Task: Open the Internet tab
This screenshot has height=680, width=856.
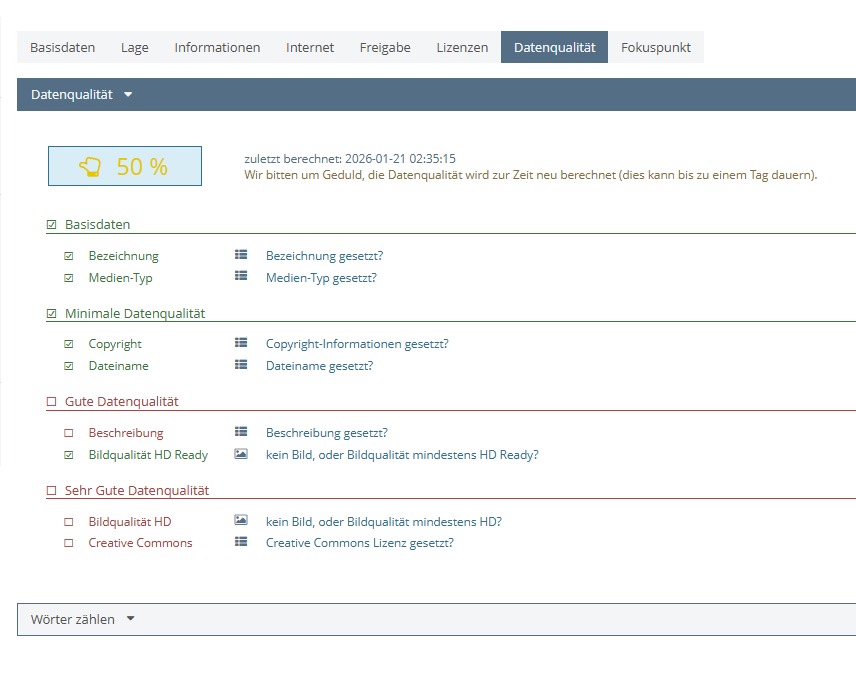Action: [x=310, y=47]
